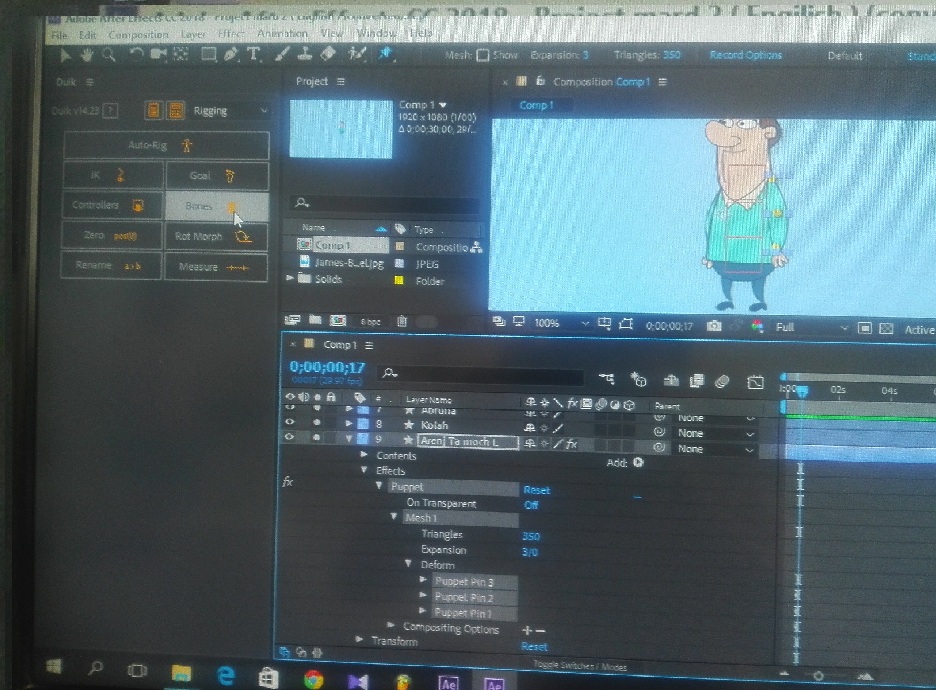Select the Selection arrow tool
The height and width of the screenshot is (690, 936).
(x=66, y=55)
